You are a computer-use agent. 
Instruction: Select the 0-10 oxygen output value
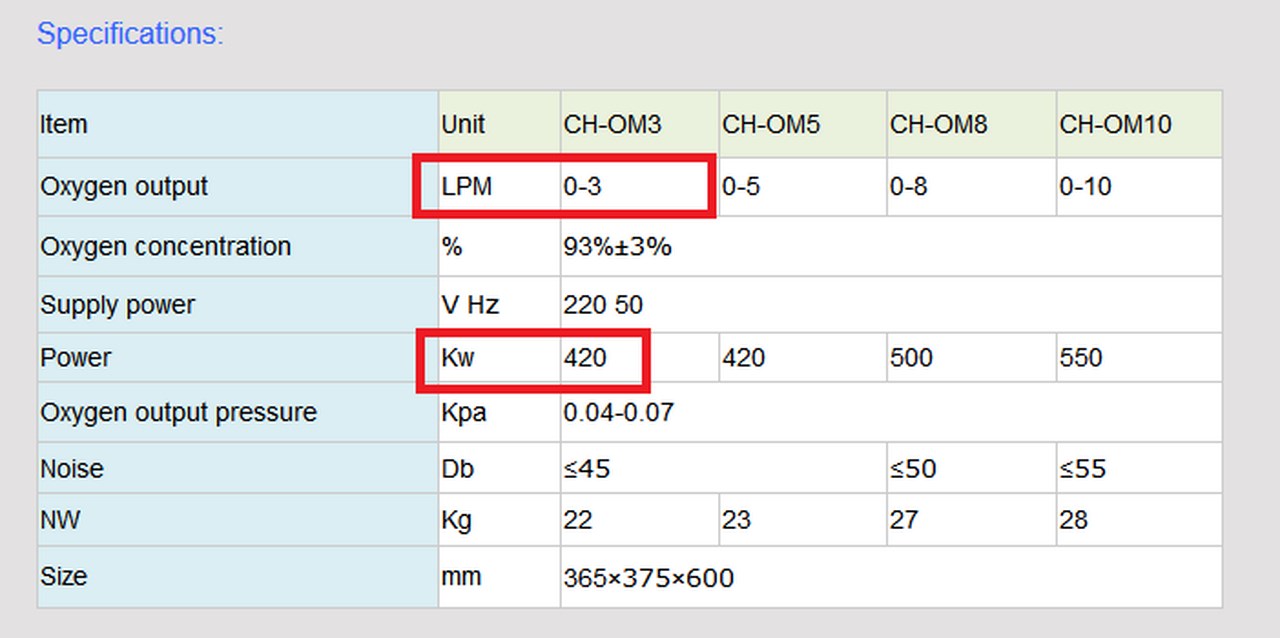coord(1085,187)
